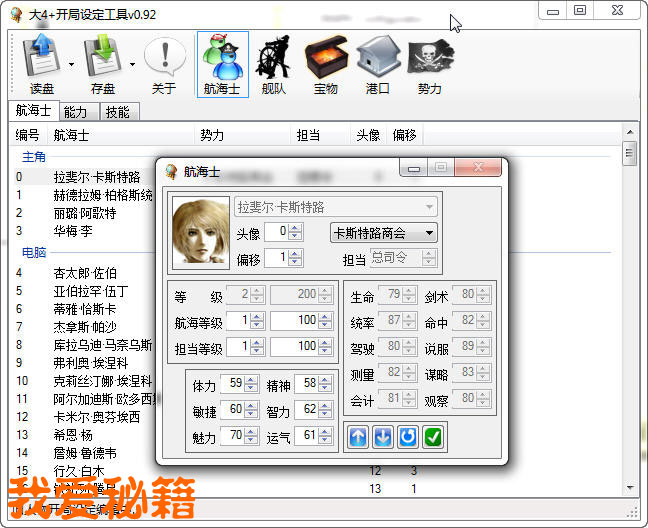Screen dimensions: 648x528
Task: Click the 读盘 (load save) toolbar icon
Action: point(42,63)
